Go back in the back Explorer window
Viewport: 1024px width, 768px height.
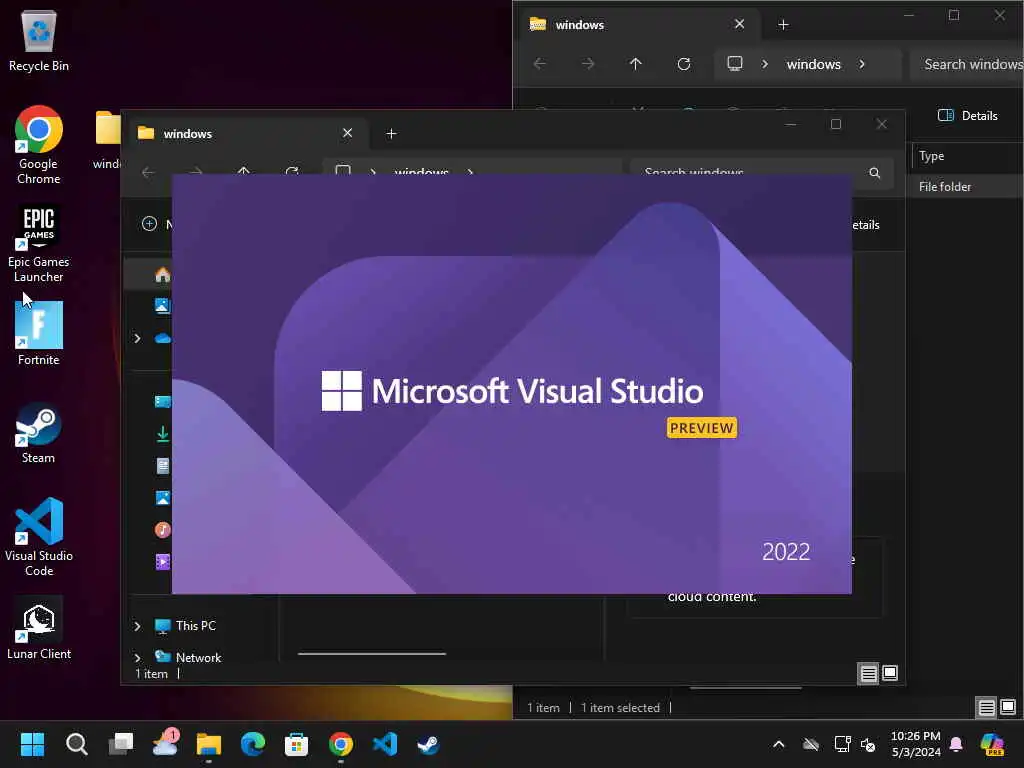540,63
